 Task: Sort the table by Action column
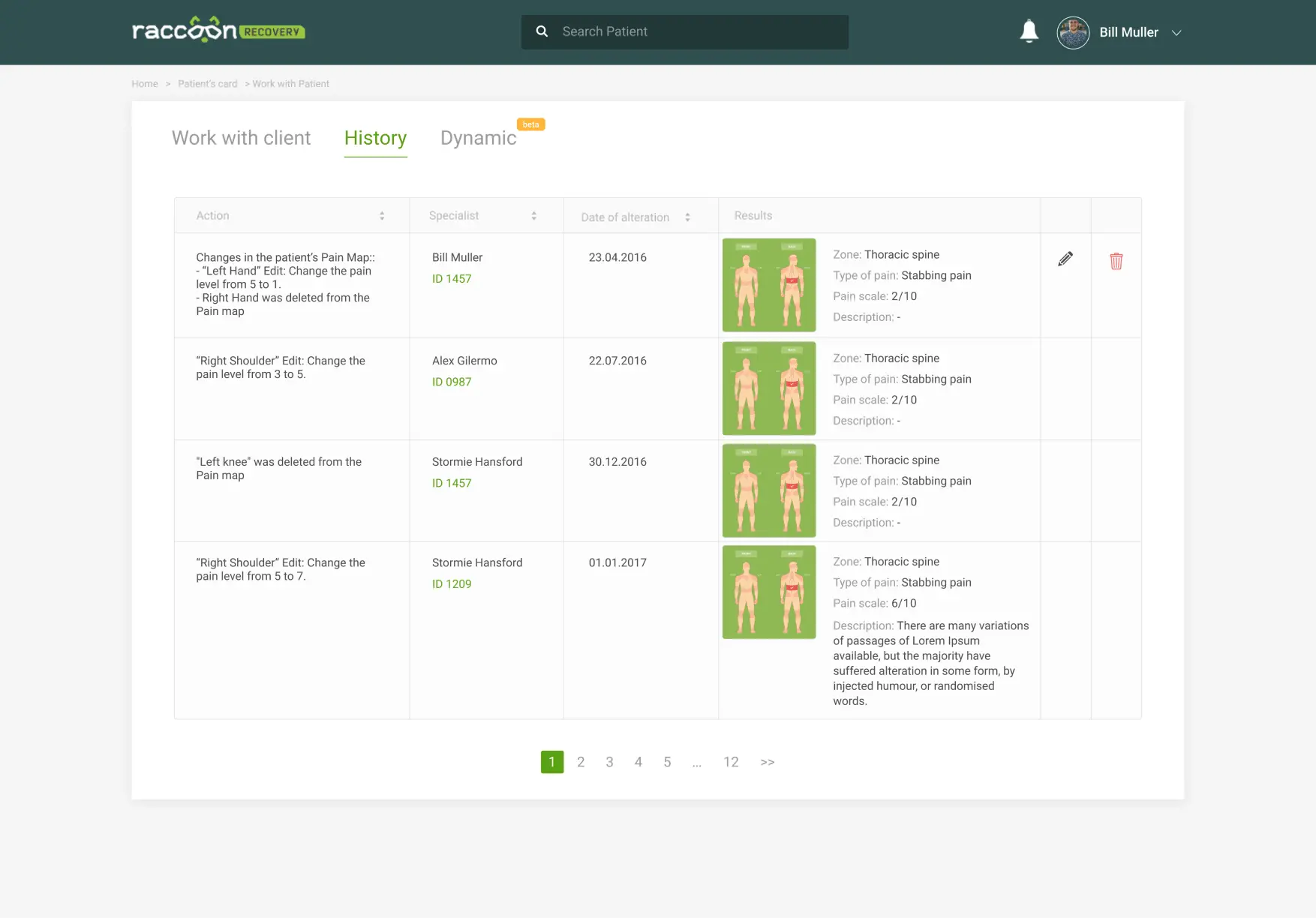coord(382,216)
